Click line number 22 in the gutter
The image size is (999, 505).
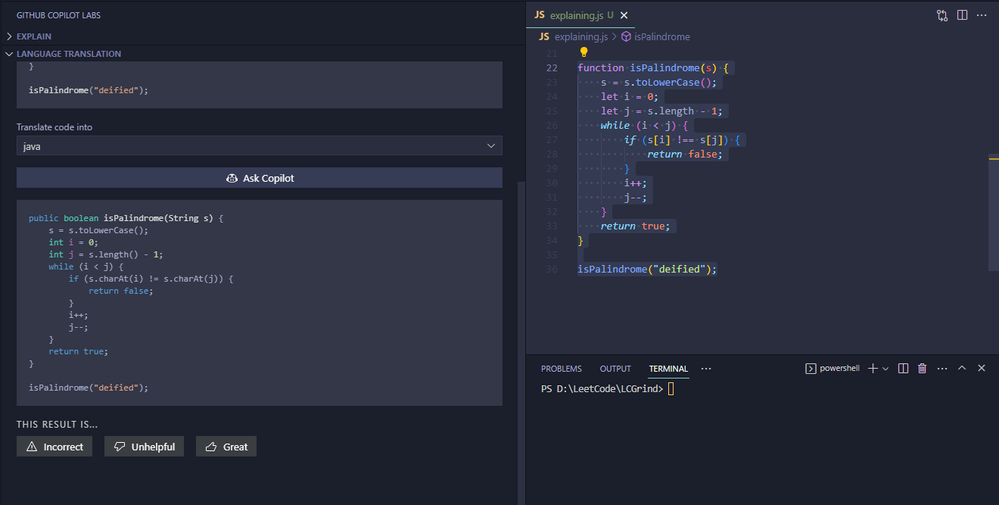[x=551, y=68]
